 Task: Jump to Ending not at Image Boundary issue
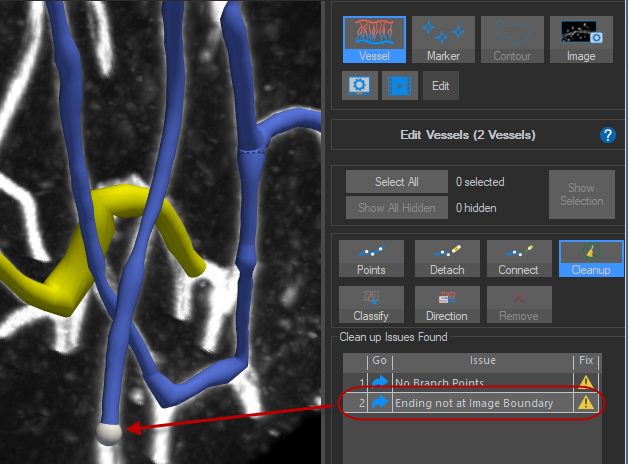(380, 403)
